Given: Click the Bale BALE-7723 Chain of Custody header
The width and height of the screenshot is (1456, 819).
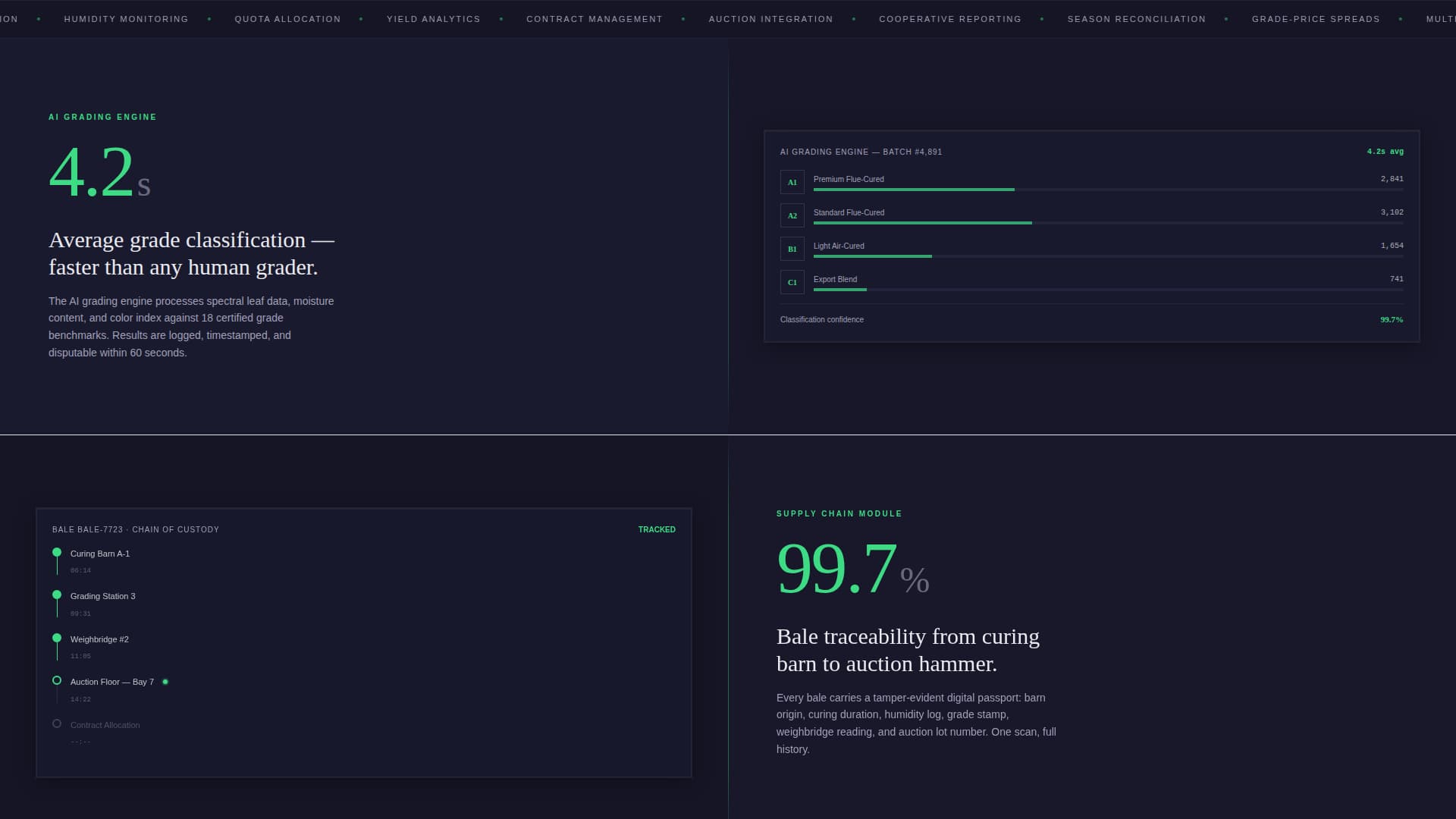Looking at the screenshot, I should coord(136,529).
